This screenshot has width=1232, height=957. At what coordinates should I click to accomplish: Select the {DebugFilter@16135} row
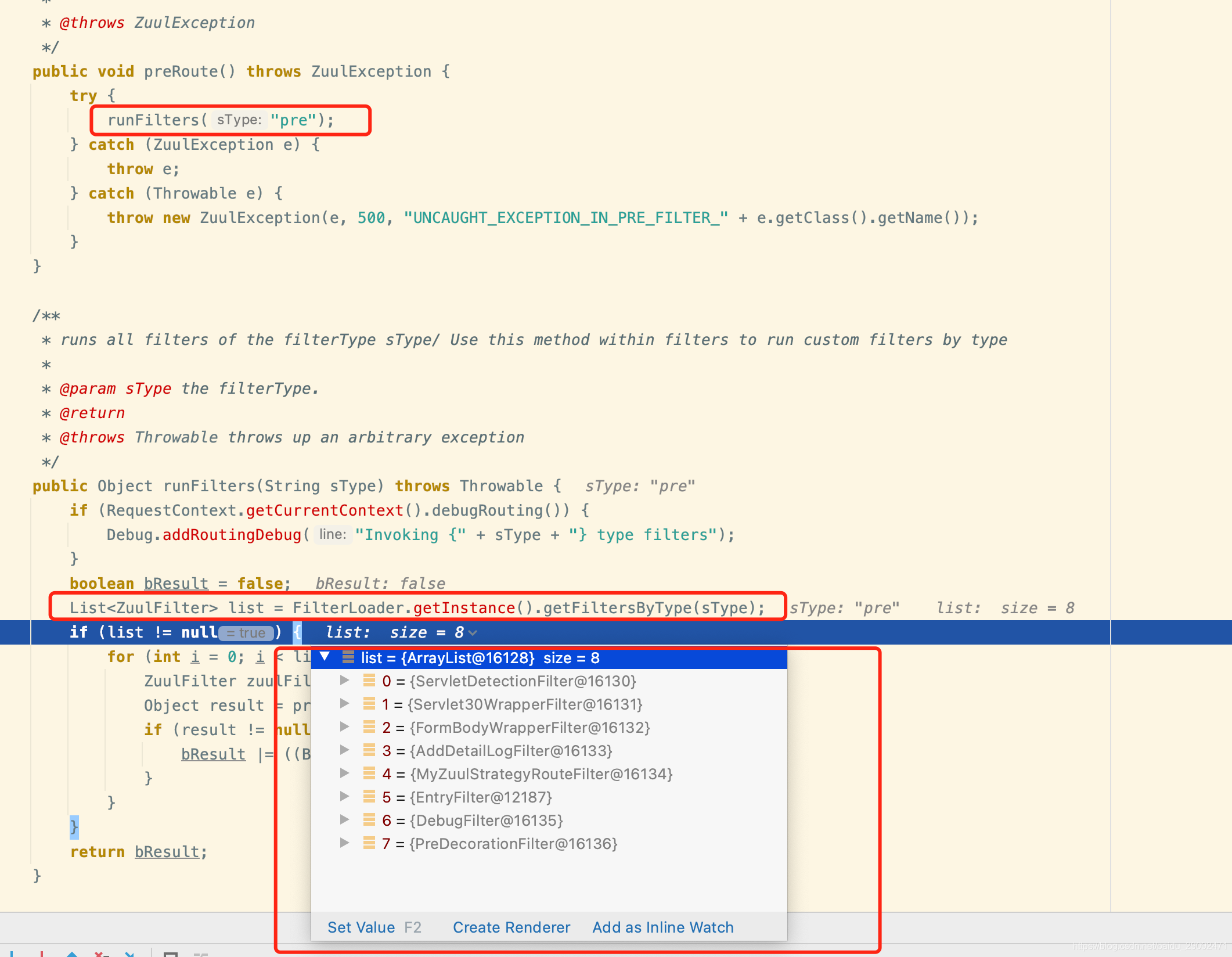tap(549, 820)
